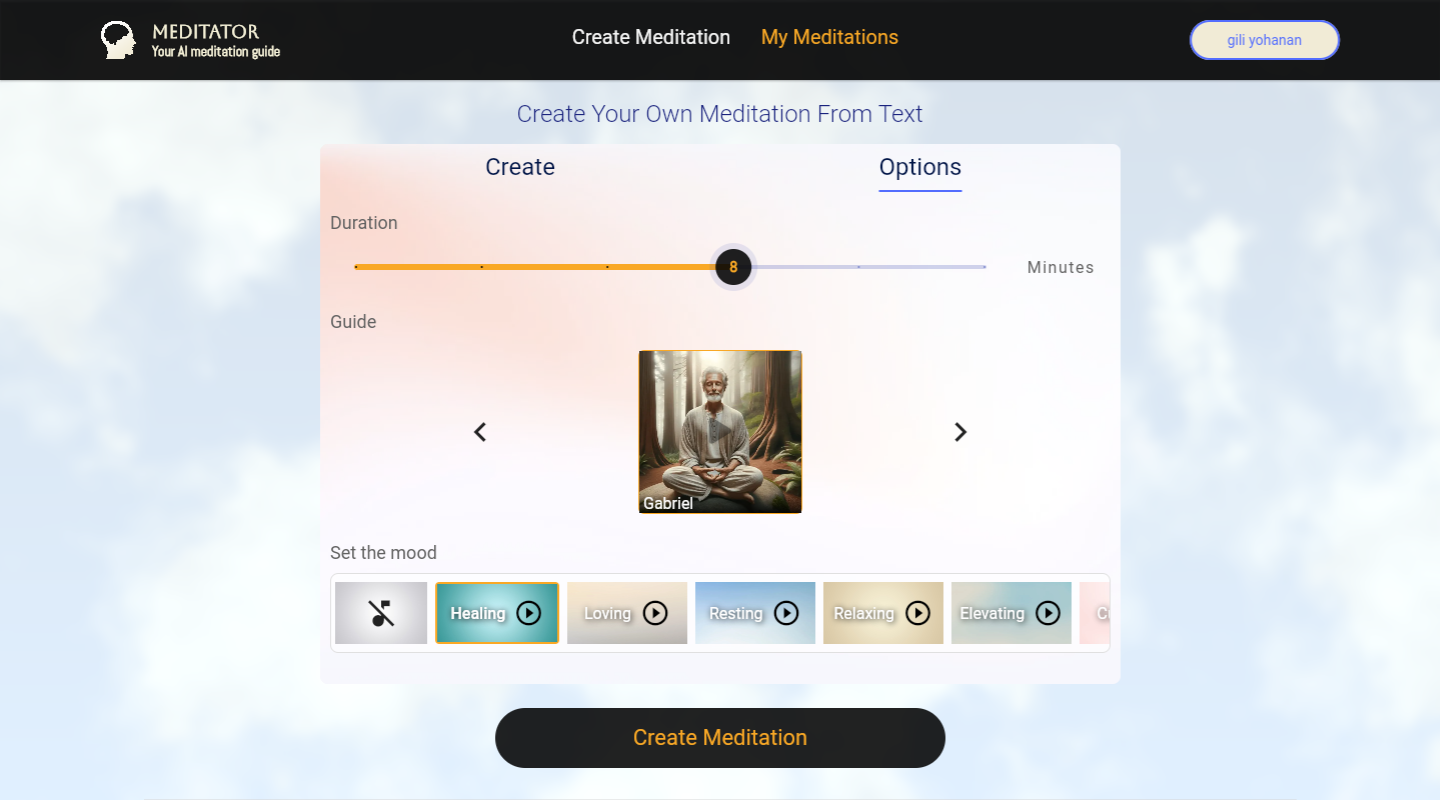Play the Elevating mood preview
This screenshot has height=800, width=1440.
pyautogui.click(x=1048, y=613)
